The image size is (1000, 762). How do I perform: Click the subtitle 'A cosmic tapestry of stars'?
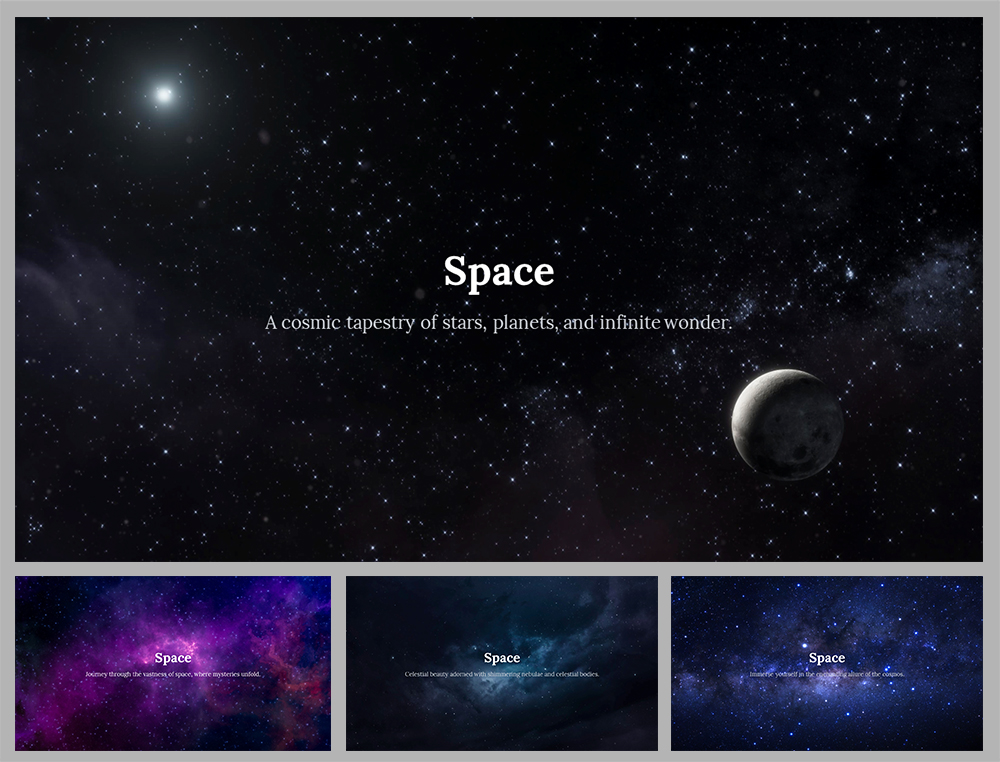tap(498, 323)
